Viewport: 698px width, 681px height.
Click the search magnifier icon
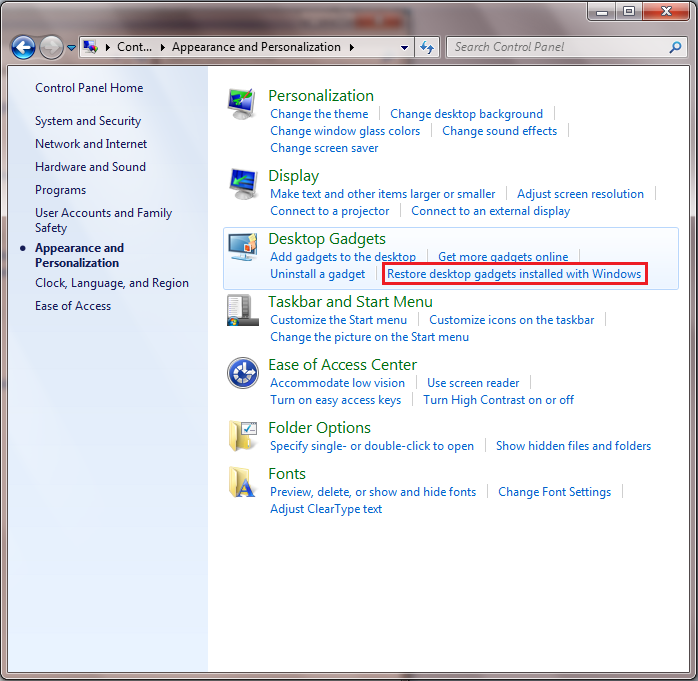675,47
